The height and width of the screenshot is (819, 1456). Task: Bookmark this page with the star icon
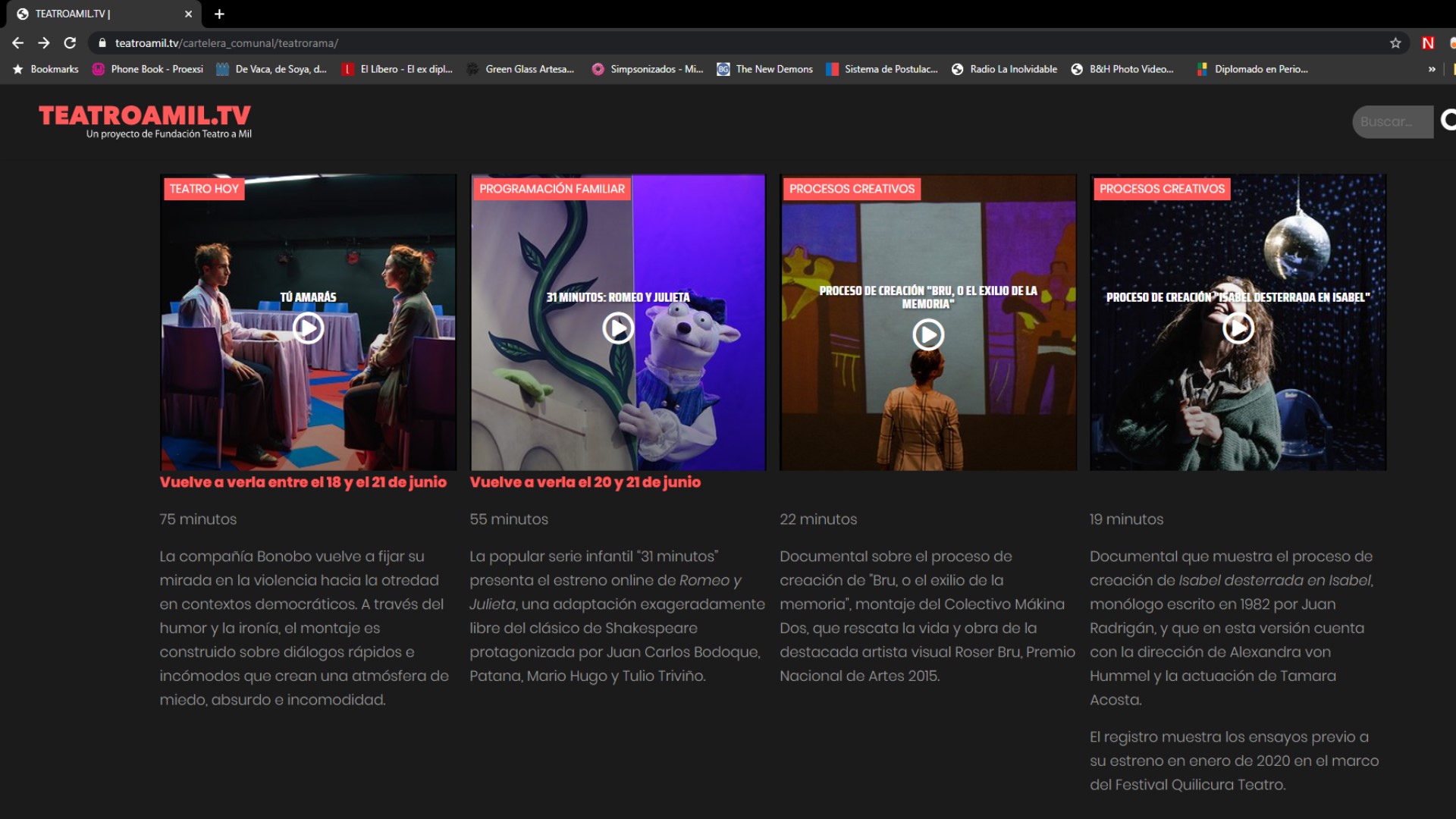coord(1395,43)
